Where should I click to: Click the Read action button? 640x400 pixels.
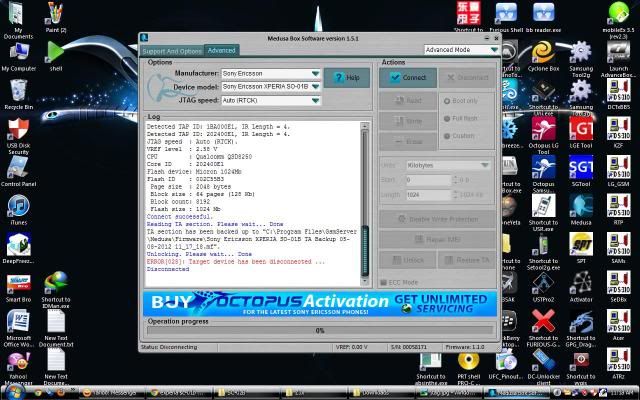coord(408,100)
